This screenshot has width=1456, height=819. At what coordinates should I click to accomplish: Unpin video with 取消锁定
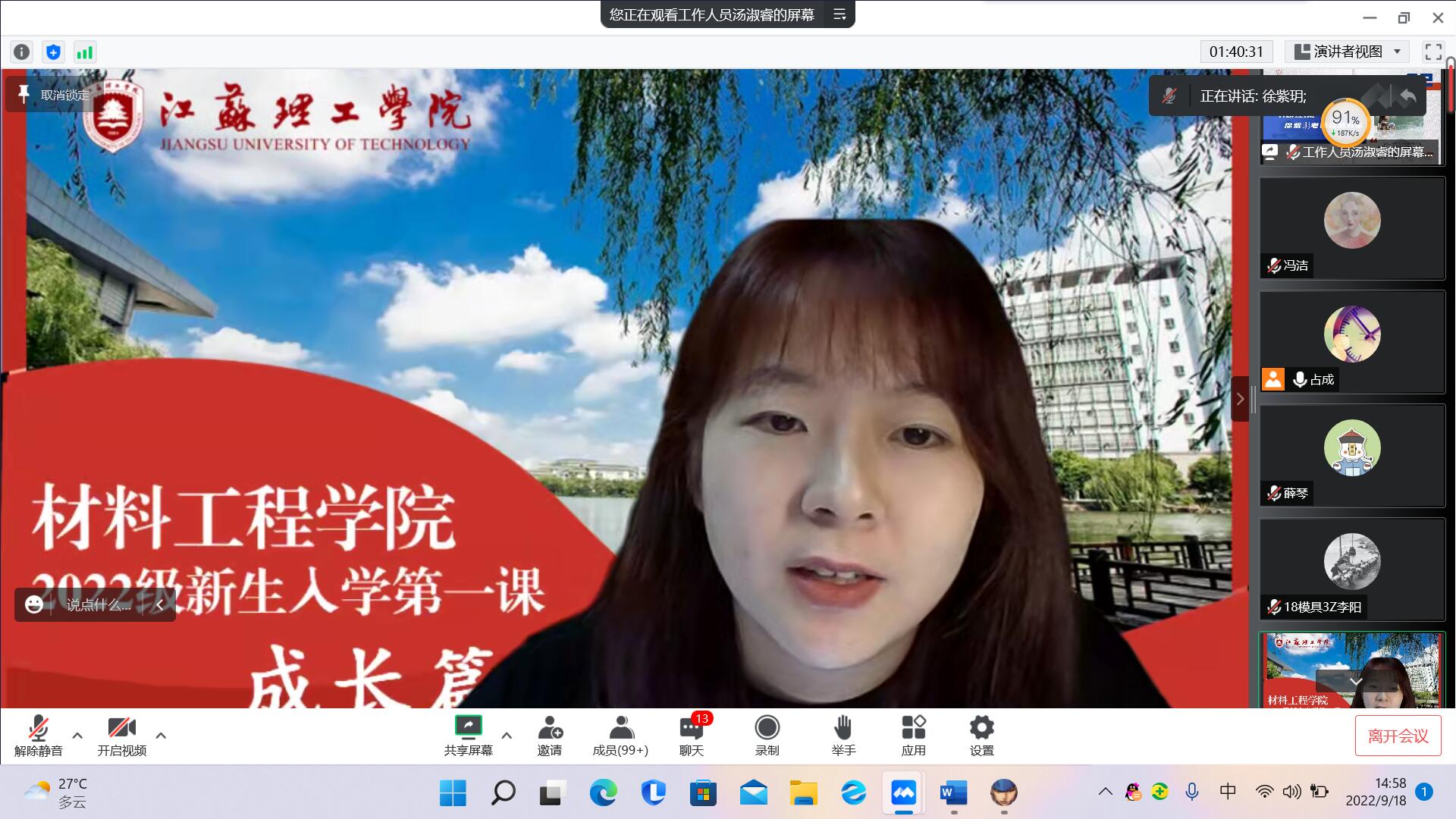click(x=53, y=95)
